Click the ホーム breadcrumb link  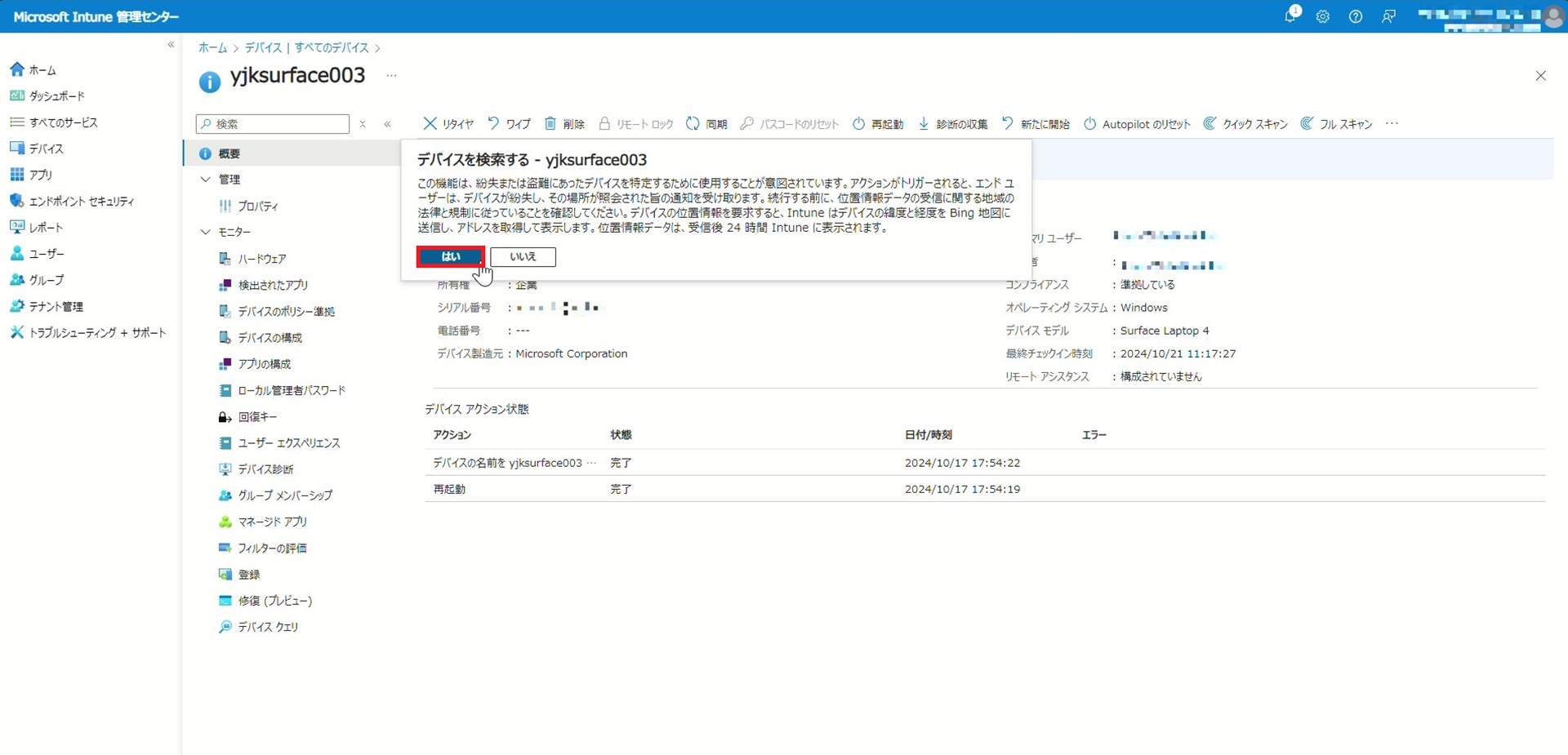pos(212,48)
